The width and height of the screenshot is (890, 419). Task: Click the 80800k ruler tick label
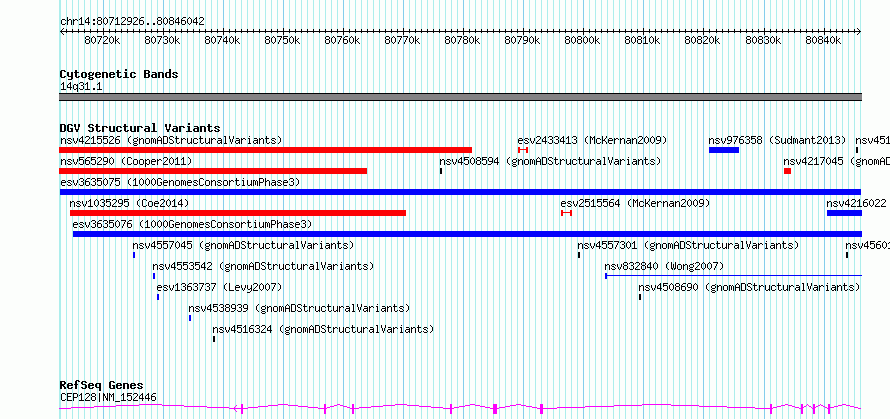[x=583, y=40]
